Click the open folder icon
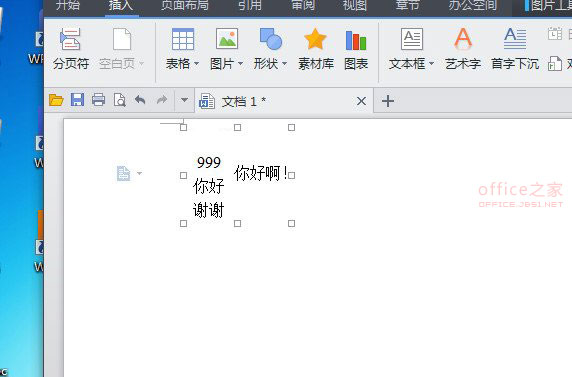This screenshot has width=572, height=377. point(56,100)
